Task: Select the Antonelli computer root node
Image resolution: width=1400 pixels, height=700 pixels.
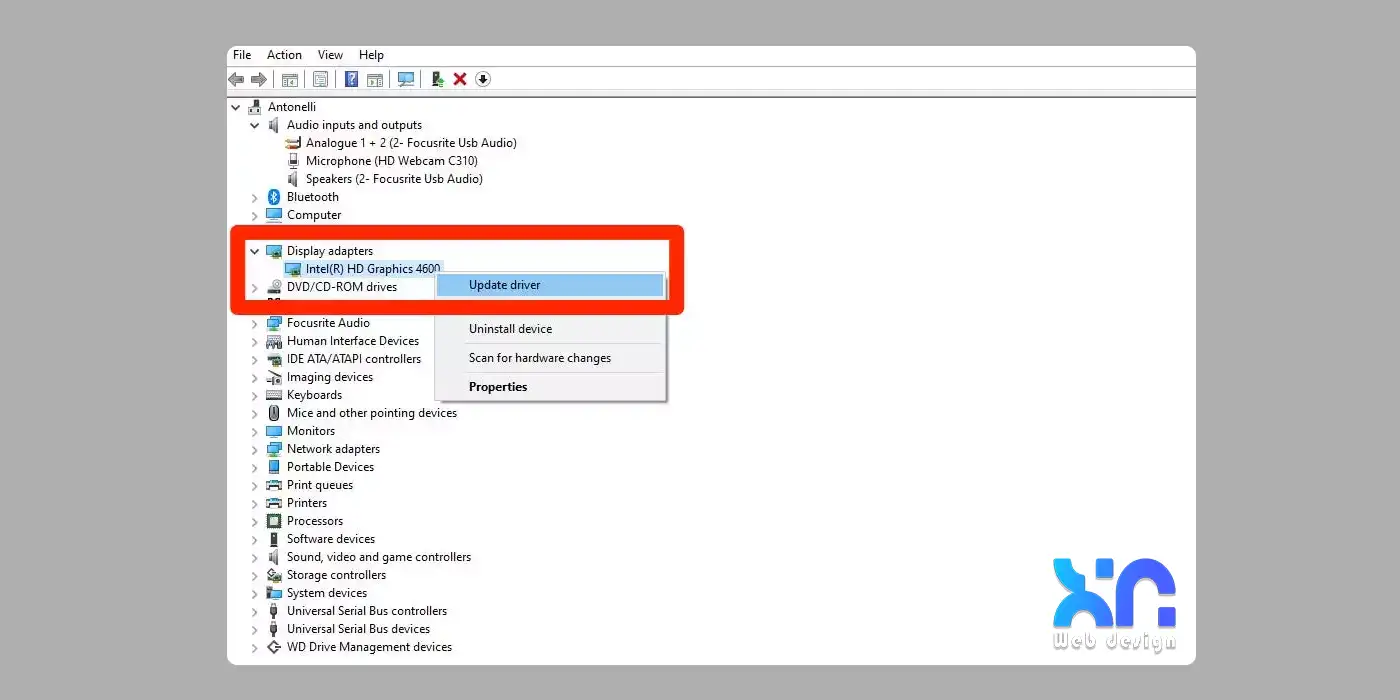Action: [x=292, y=107]
